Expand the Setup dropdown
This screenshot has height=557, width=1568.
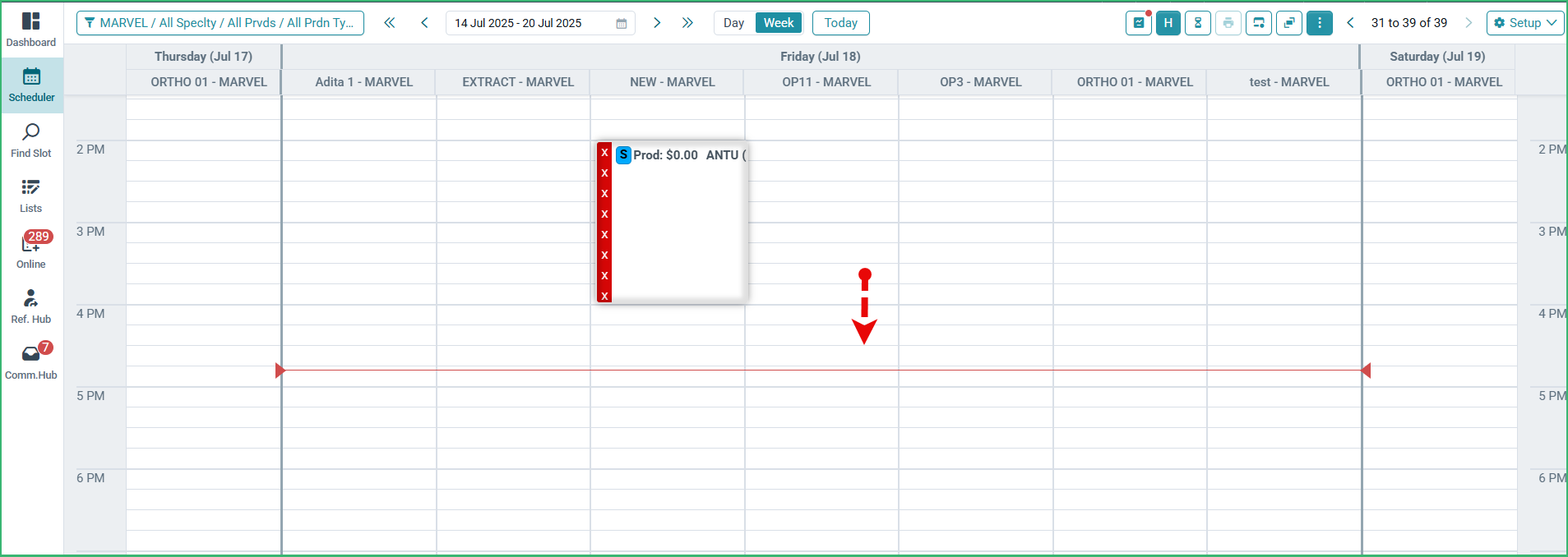pyautogui.click(x=1525, y=23)
